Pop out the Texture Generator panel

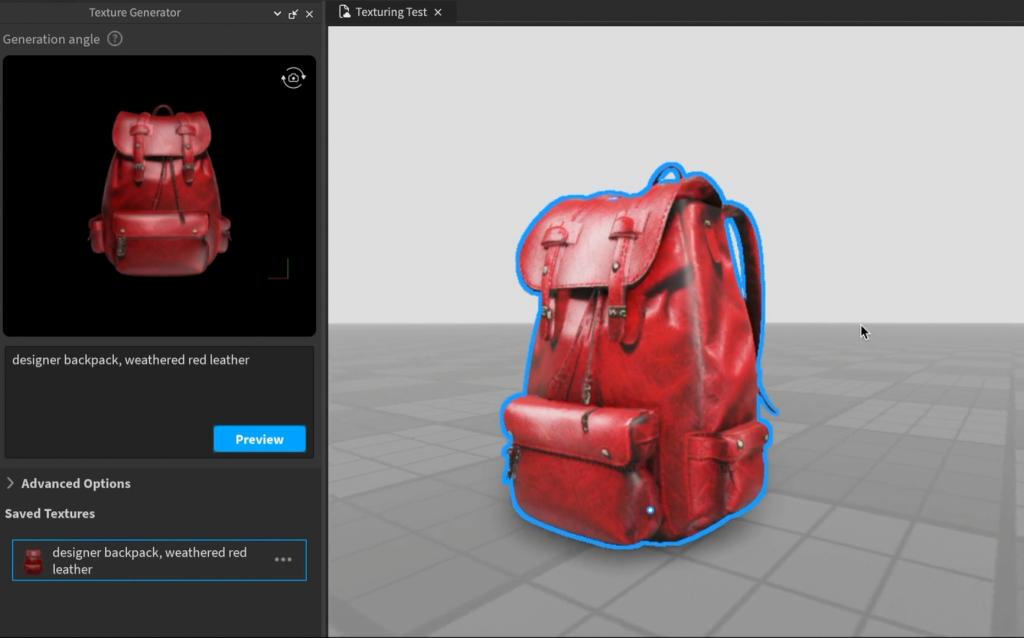click(x=293, y=14)
